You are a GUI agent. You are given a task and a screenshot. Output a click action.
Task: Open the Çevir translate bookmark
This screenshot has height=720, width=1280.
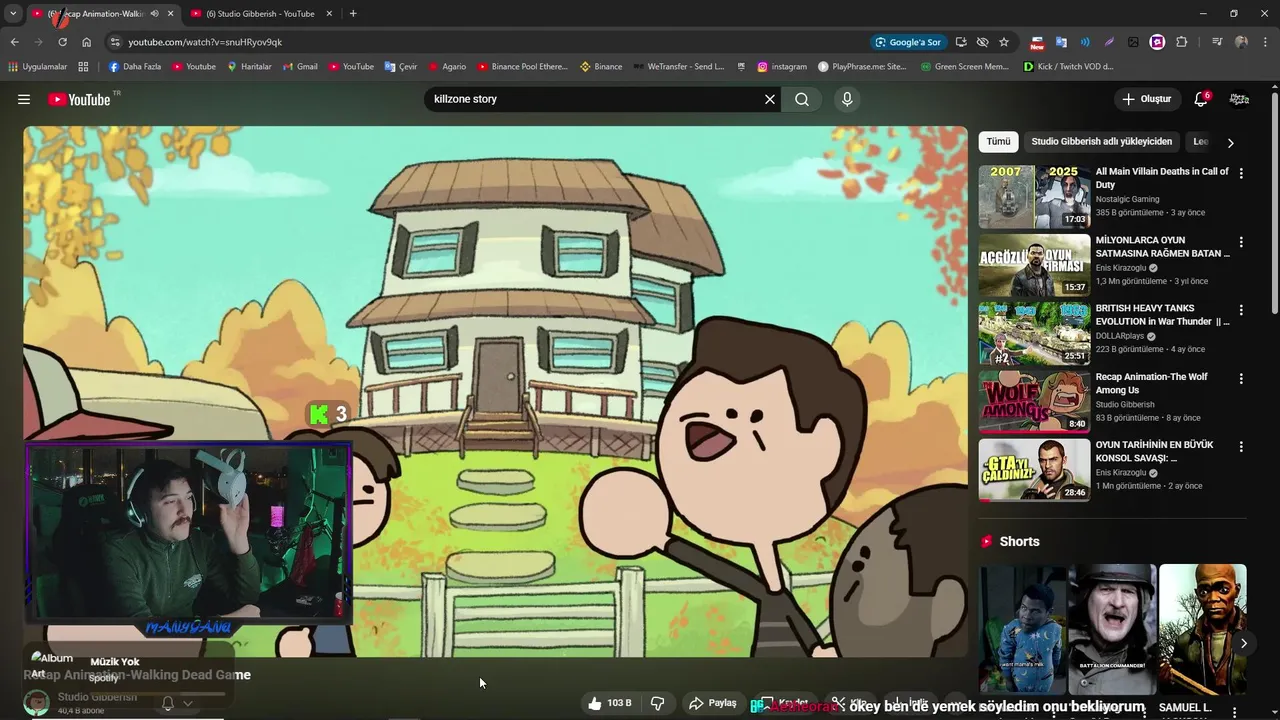[401, 67]
